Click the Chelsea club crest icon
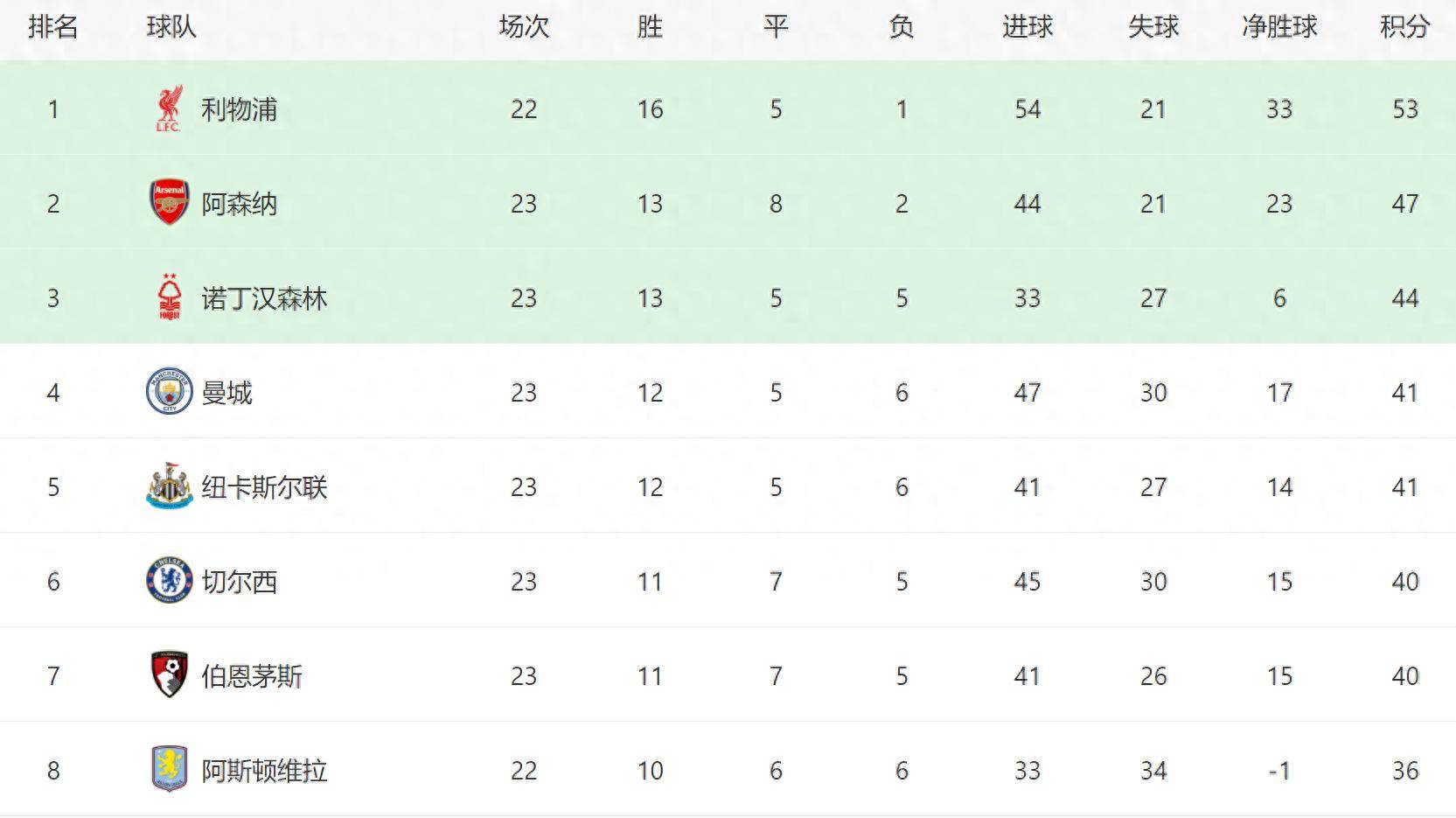Viewport: 1456px width, 818px height. click(169, 581)
